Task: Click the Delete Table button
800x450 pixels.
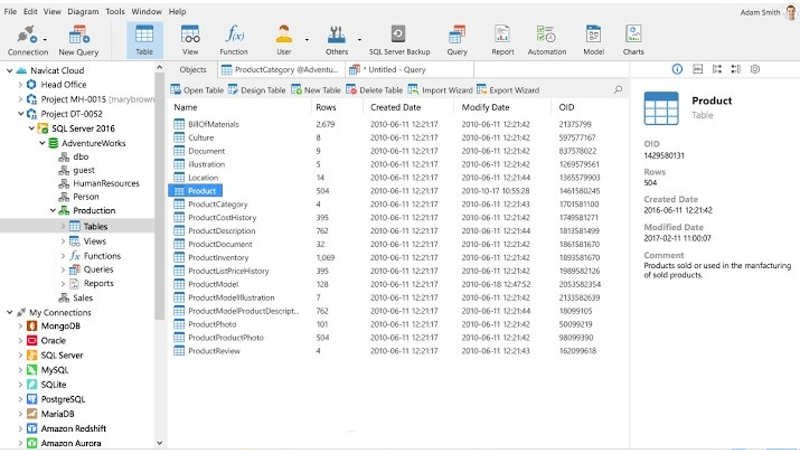Action: point(374,90)
